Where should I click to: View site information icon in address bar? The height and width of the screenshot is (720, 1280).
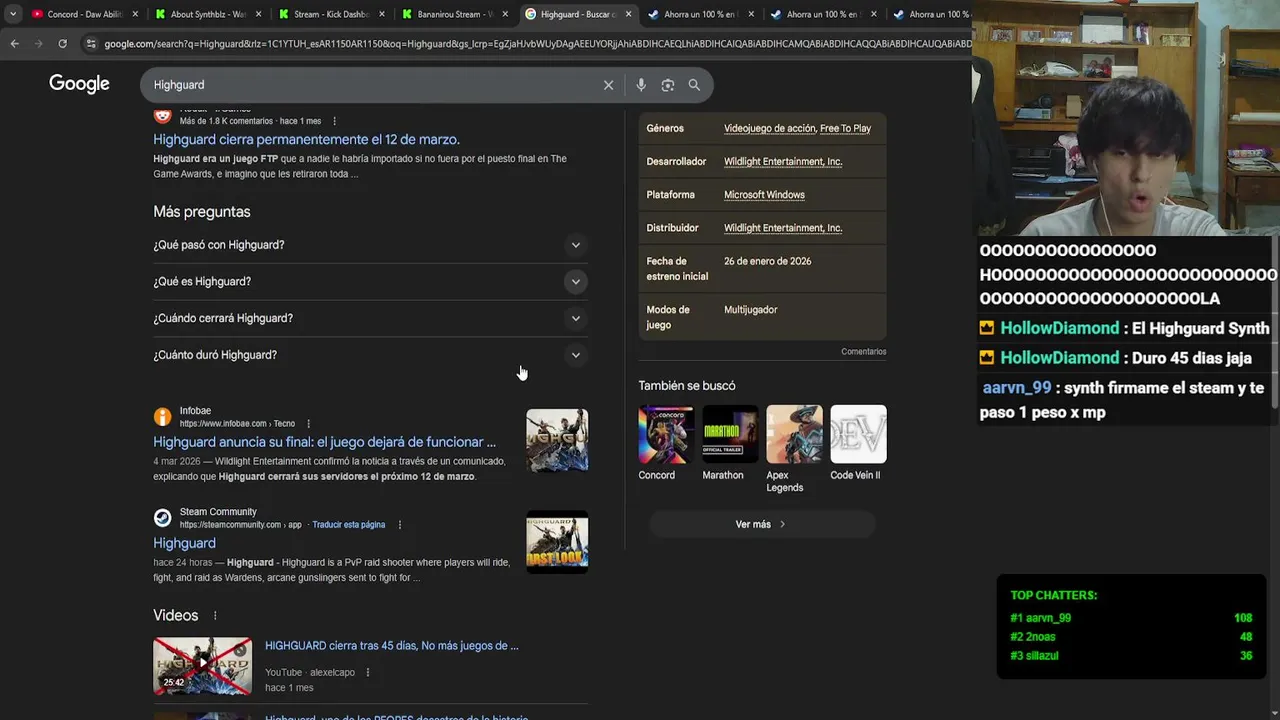click(91, 44)
